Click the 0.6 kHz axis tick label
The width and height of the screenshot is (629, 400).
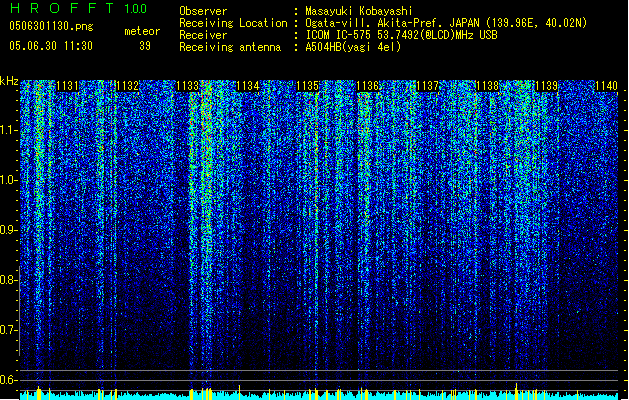pyautogui.click(x=9, y=380)
